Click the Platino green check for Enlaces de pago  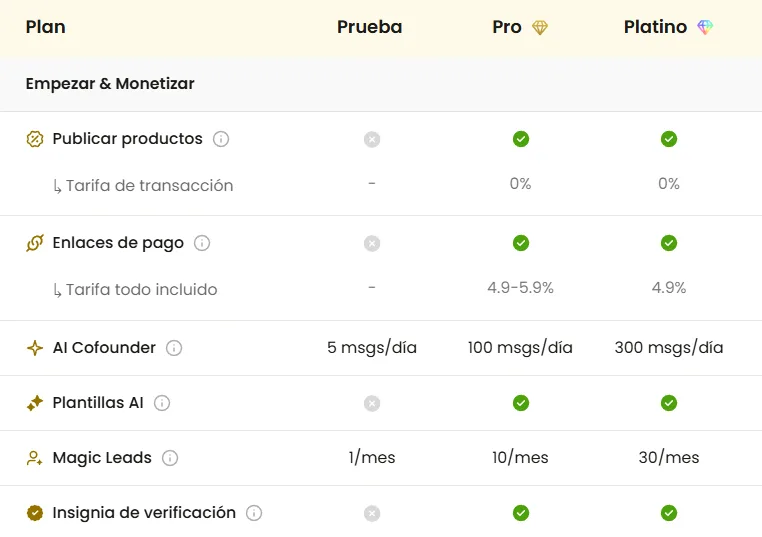(x=669, y=243)
